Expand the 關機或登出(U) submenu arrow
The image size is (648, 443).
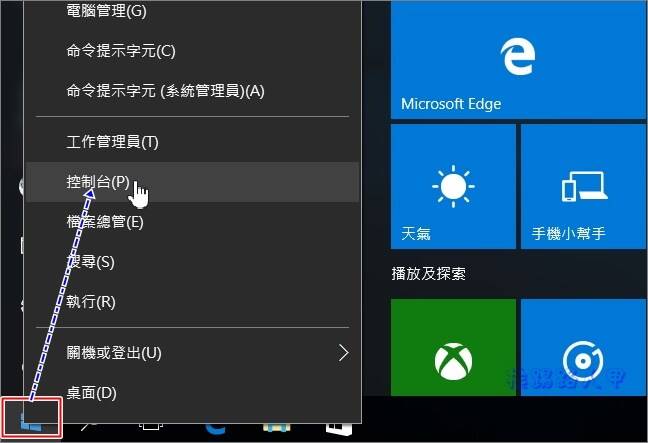pyautogui.click(x=343, y=353)
